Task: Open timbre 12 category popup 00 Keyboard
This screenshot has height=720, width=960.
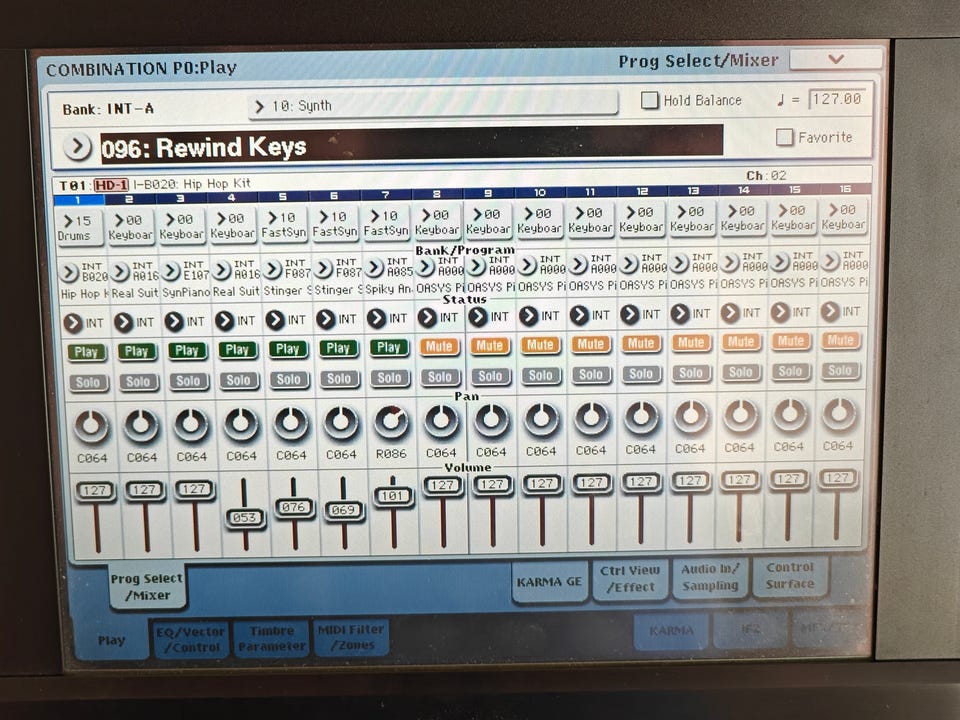Action: pos(641,219)
